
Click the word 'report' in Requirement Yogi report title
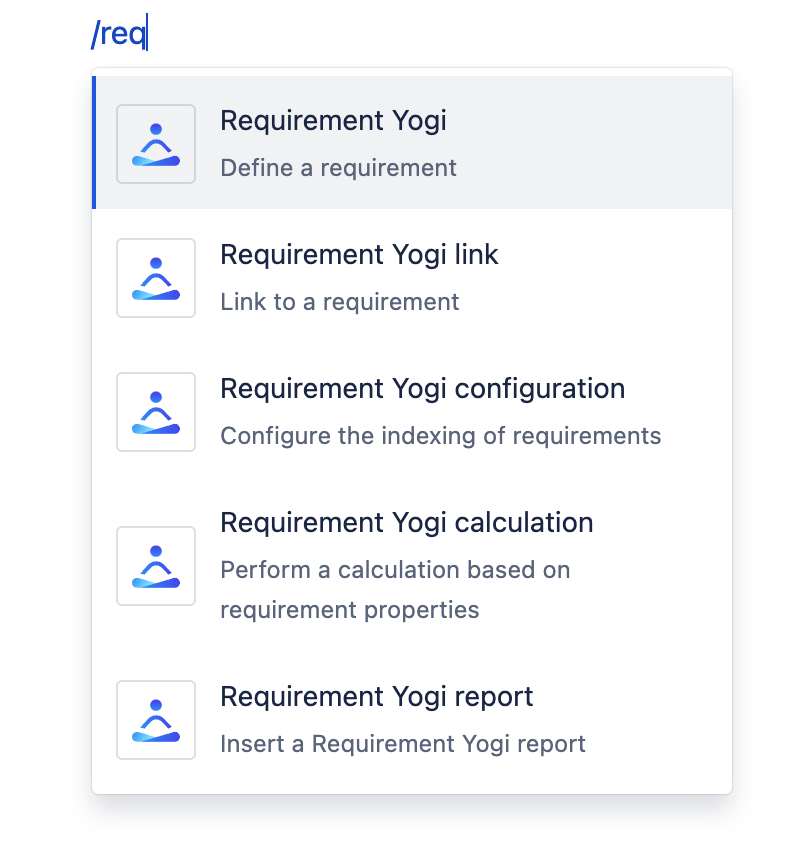495,697
